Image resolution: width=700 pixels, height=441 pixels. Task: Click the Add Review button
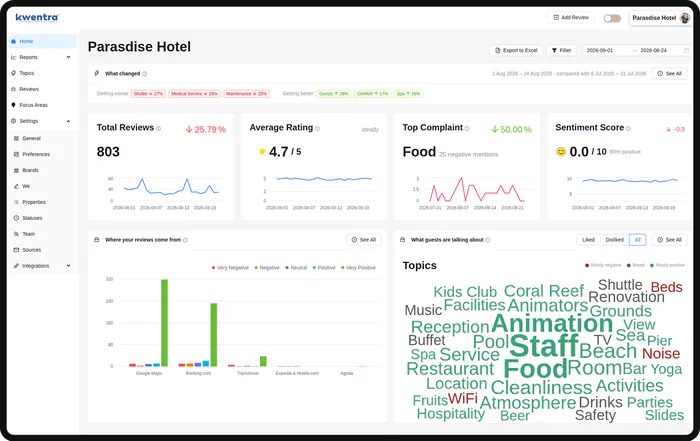[571, 17]
